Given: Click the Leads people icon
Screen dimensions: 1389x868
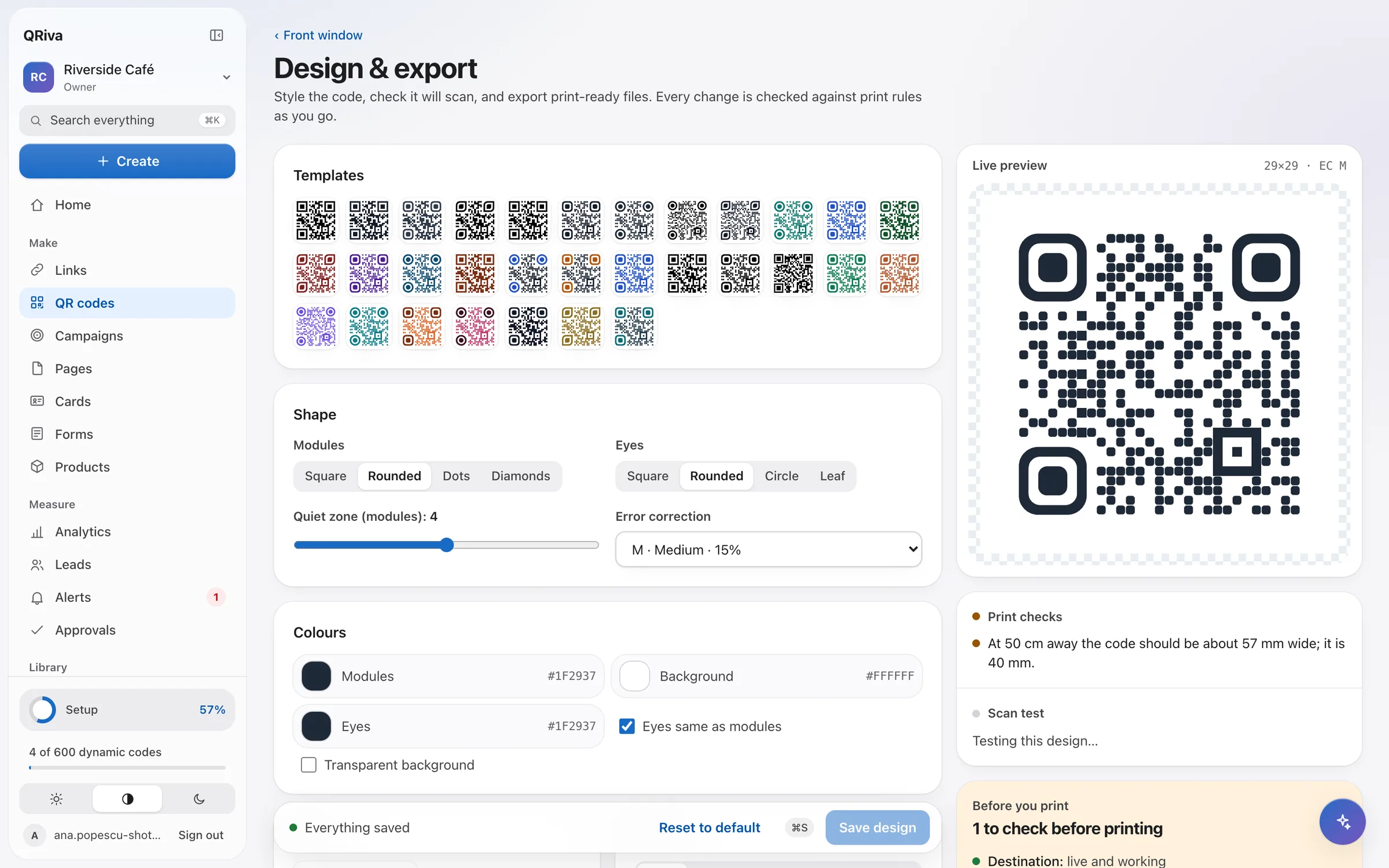Looking at the screenshot, I should pos(37,565).
